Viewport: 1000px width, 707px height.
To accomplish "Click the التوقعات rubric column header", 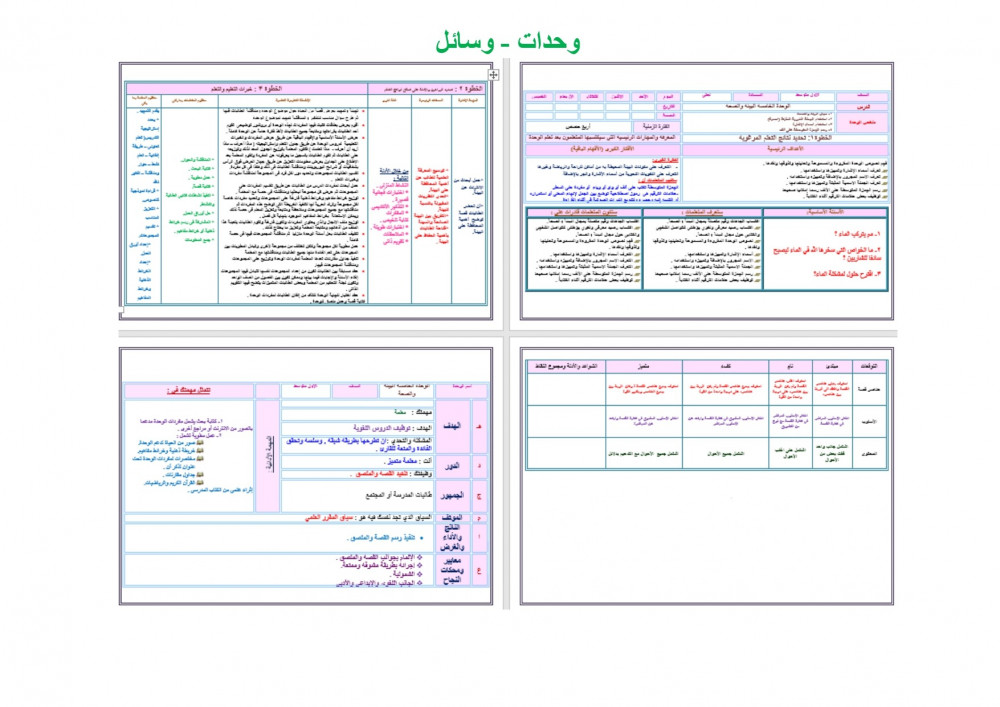I will pos(866,367).
